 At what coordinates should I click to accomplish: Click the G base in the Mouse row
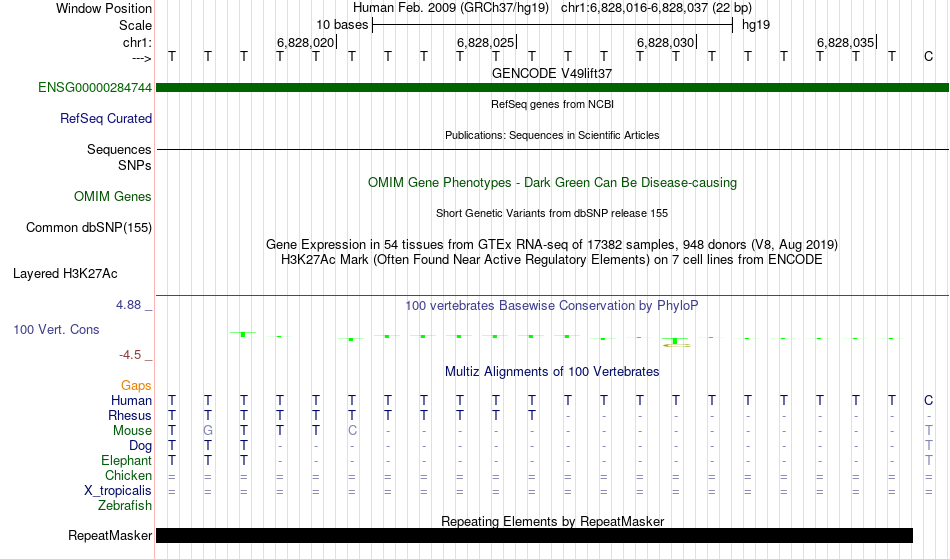(208, 431)
